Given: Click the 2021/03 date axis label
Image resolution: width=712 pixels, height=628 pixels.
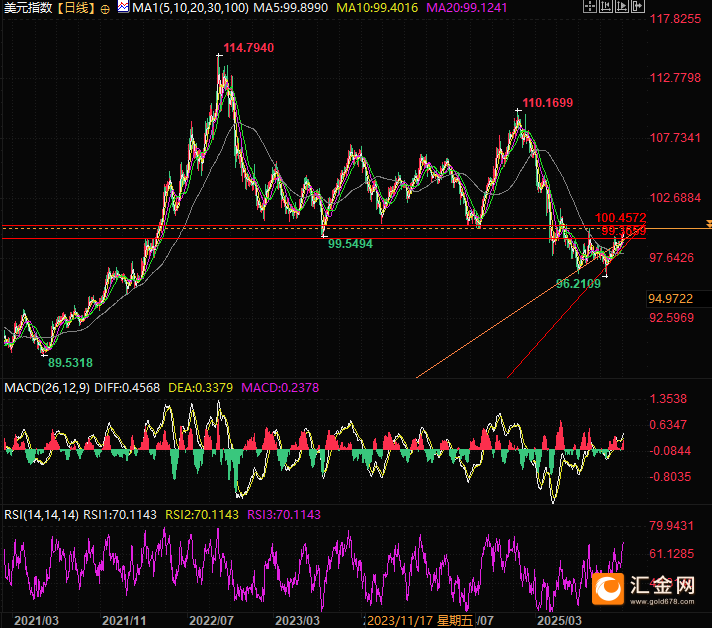Looking at the screenshot, I should (36, 621).
